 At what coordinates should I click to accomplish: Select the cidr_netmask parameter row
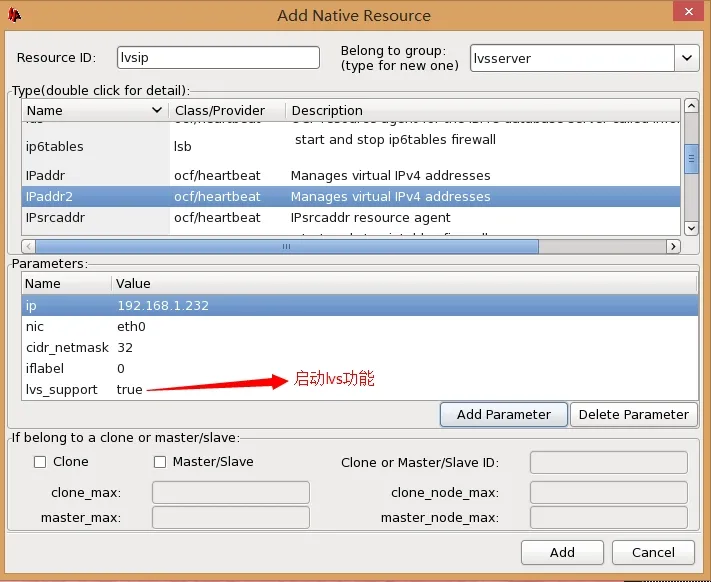tap(360, 348)
